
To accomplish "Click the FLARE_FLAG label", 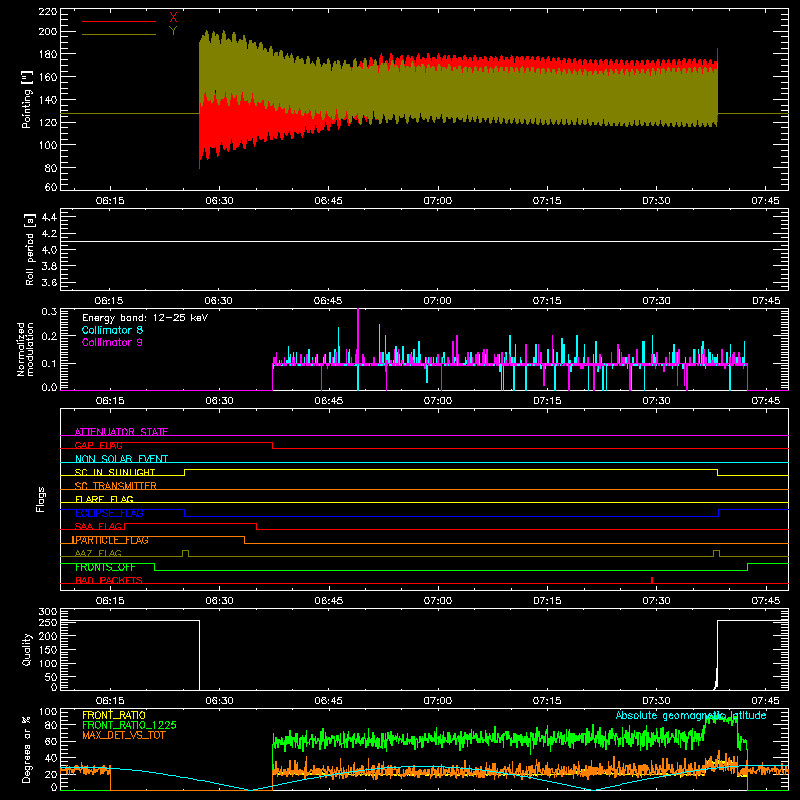I will [104, 499].
